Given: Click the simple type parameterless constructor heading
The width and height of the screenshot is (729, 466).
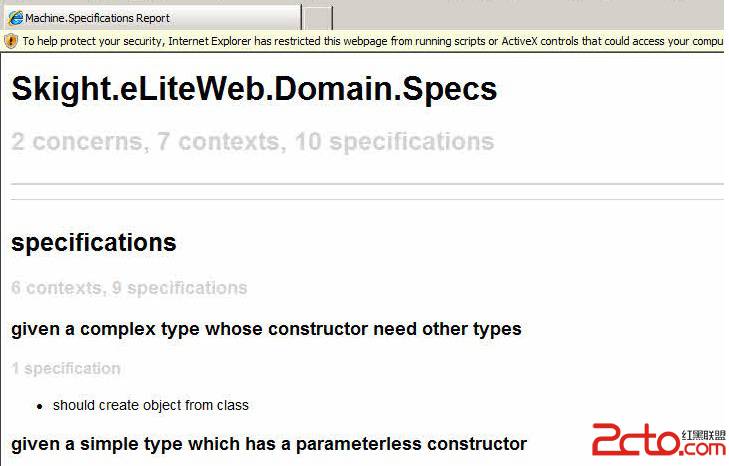Looking at the screenshot, I should pyautogui.click(x=269, y=444).
